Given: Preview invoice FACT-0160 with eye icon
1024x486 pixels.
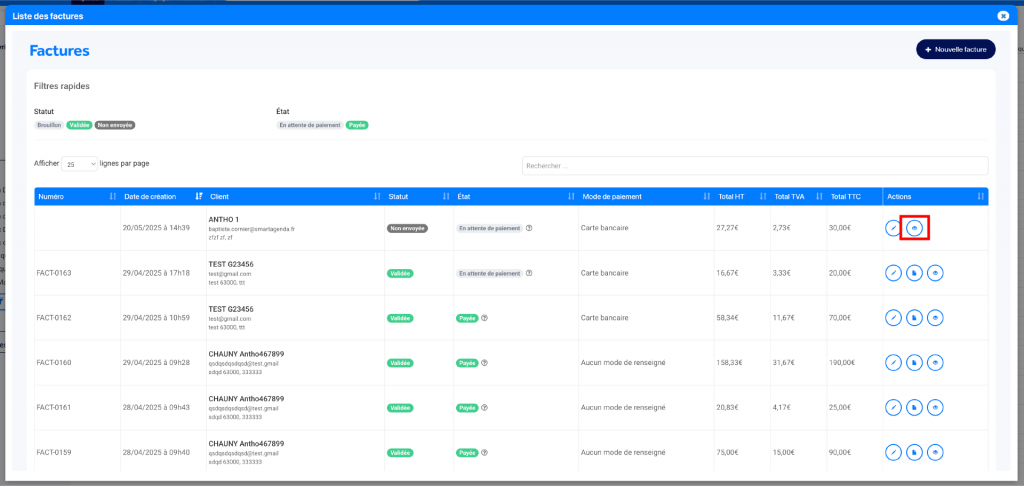Looking at the screenshot, I should coord(936,363).
